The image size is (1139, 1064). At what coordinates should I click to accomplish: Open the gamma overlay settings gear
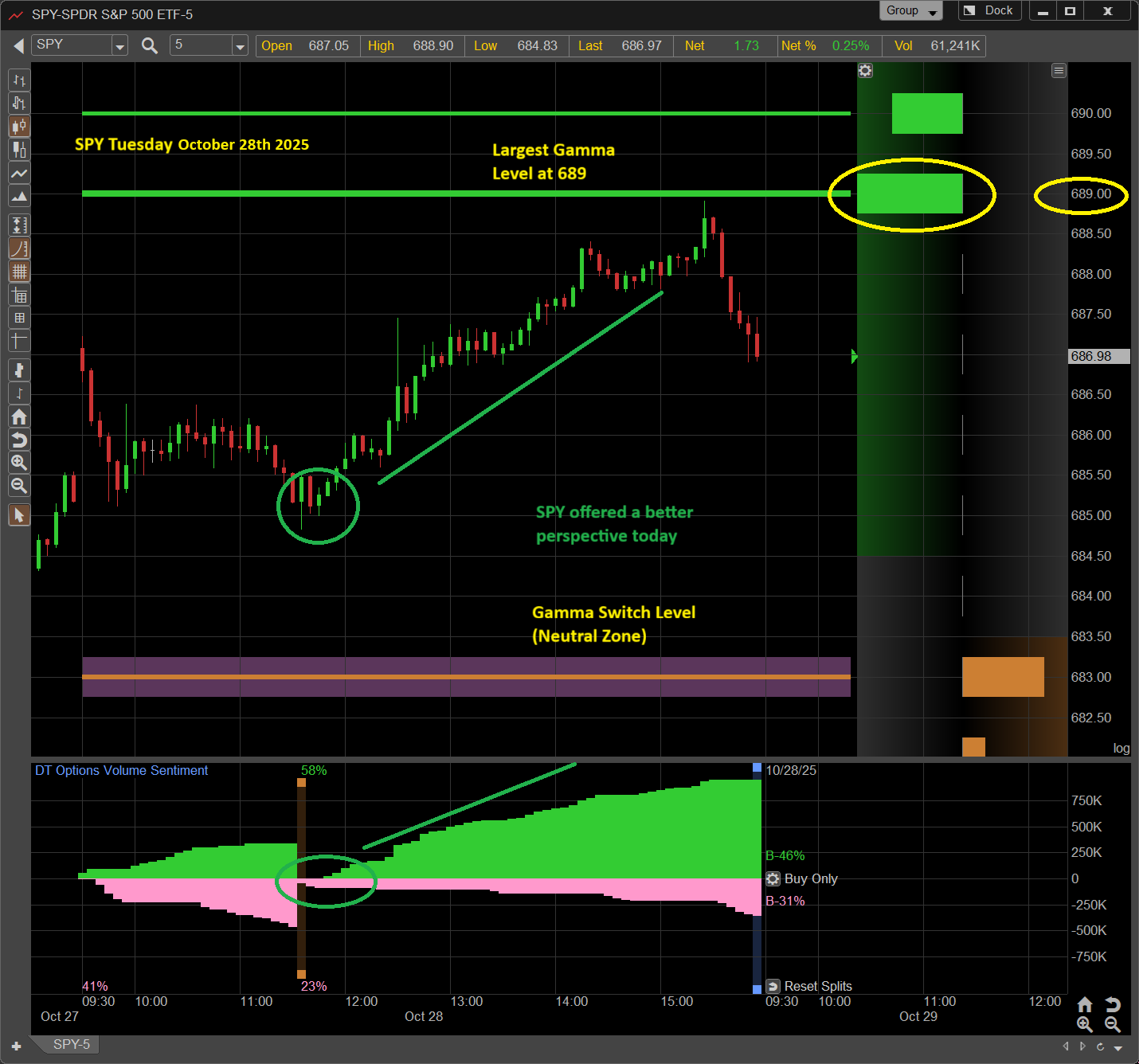click(865, 71)
